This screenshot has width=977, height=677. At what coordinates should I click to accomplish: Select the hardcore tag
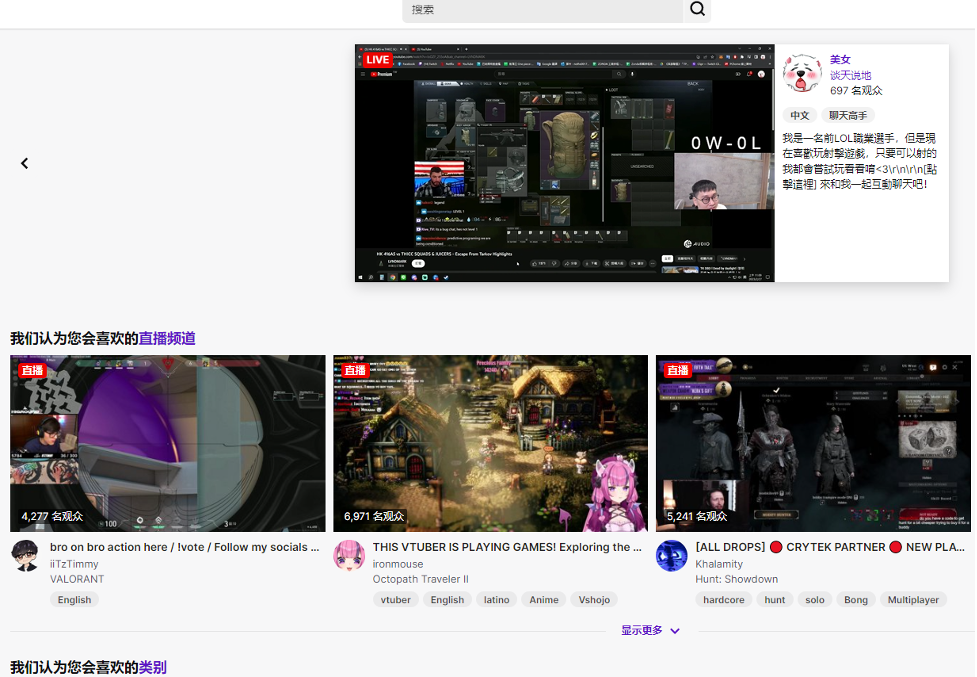[x=724, y=600]
